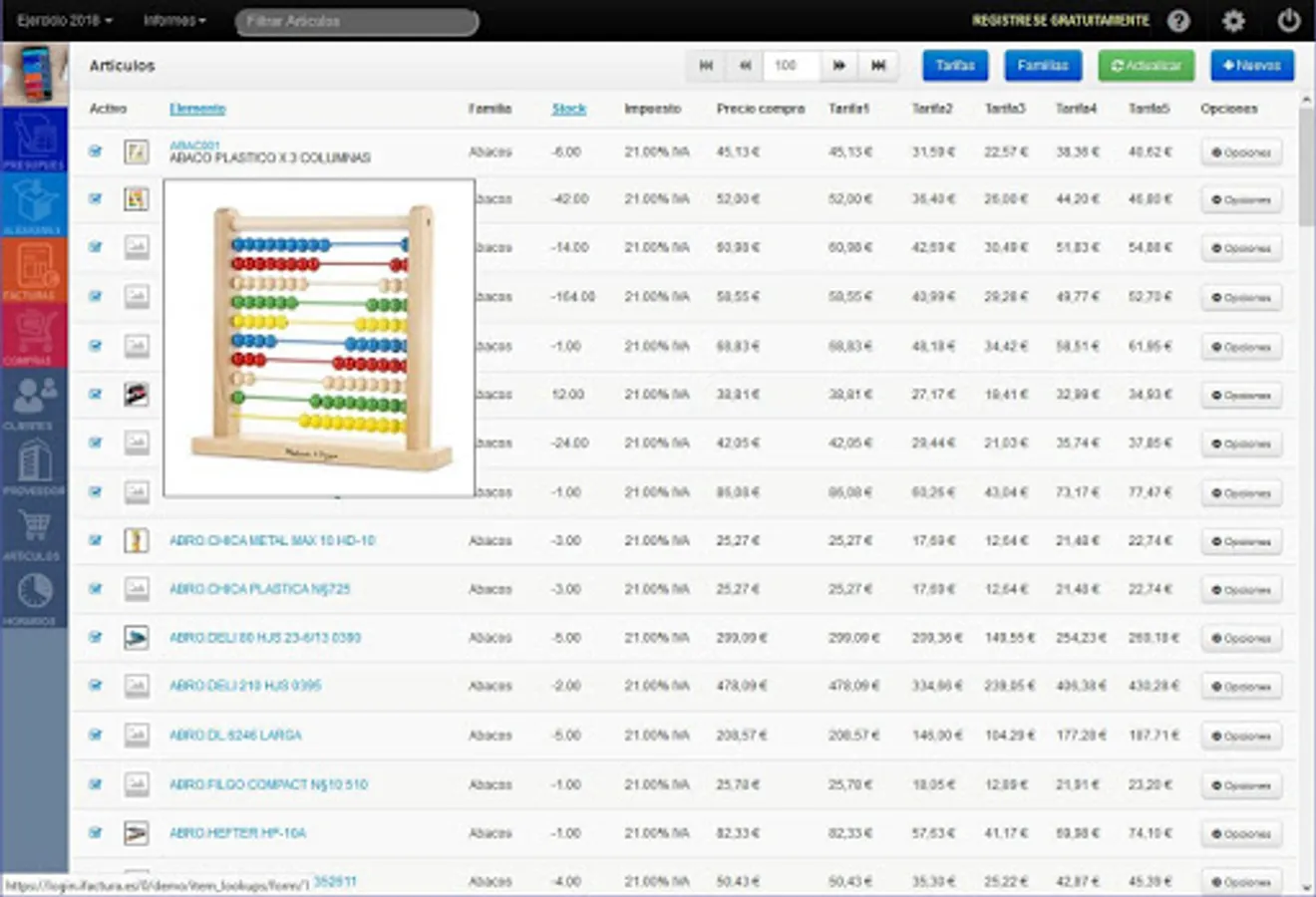Open the Albaranes box icon in the sidebar
1316x897 pixels.
coord(35,205)
